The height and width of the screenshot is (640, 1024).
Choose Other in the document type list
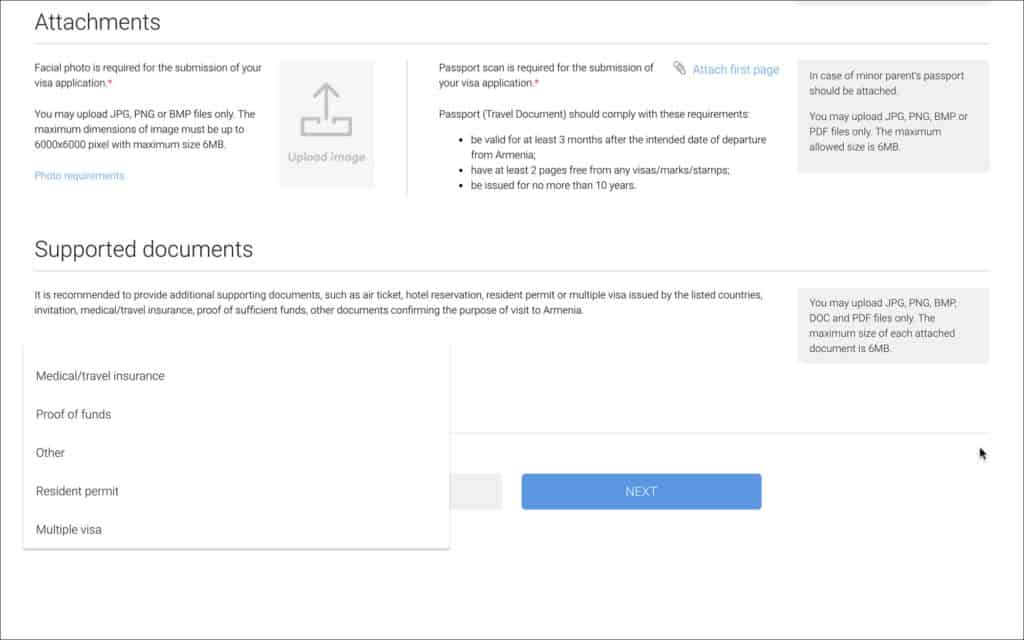coord(236,453)
